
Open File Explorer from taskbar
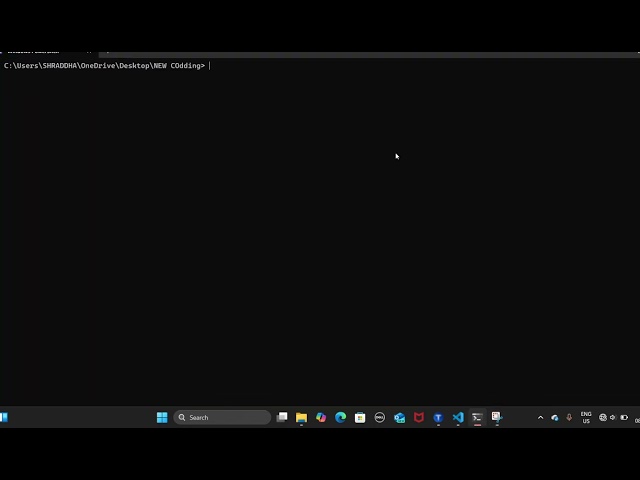[x=301, y=417]
